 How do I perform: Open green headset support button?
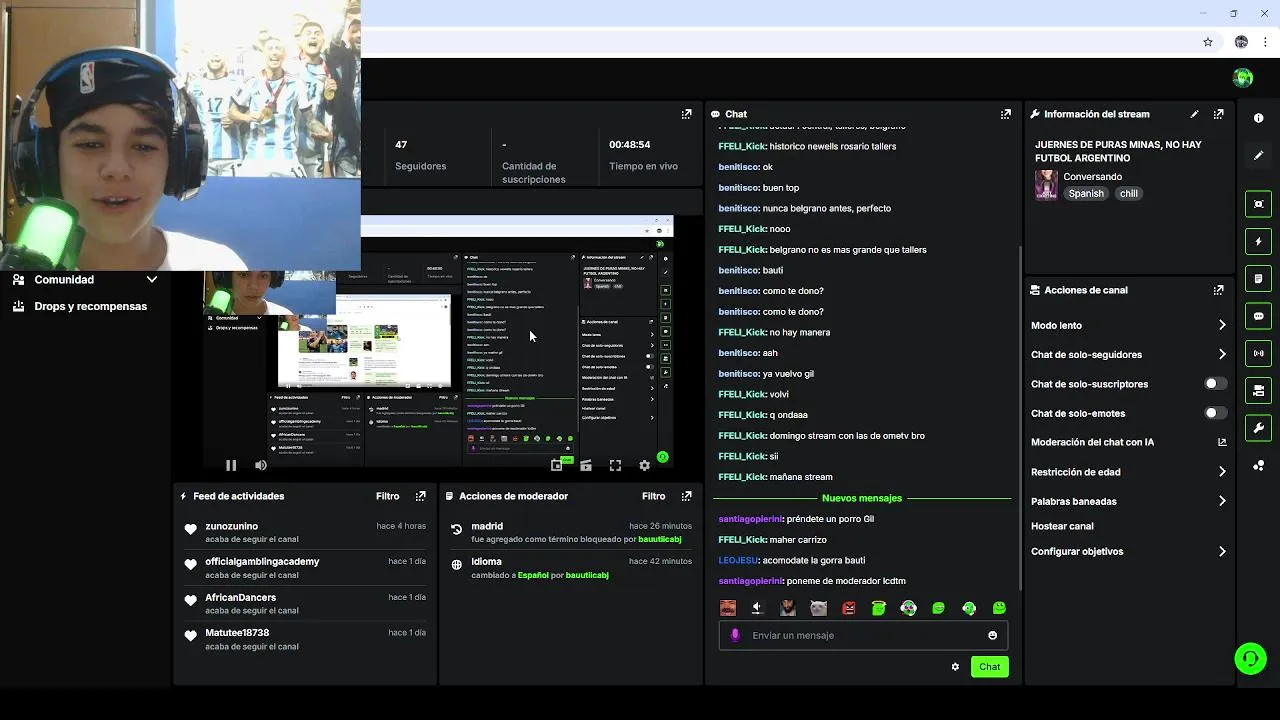(x=1250, y=658)
